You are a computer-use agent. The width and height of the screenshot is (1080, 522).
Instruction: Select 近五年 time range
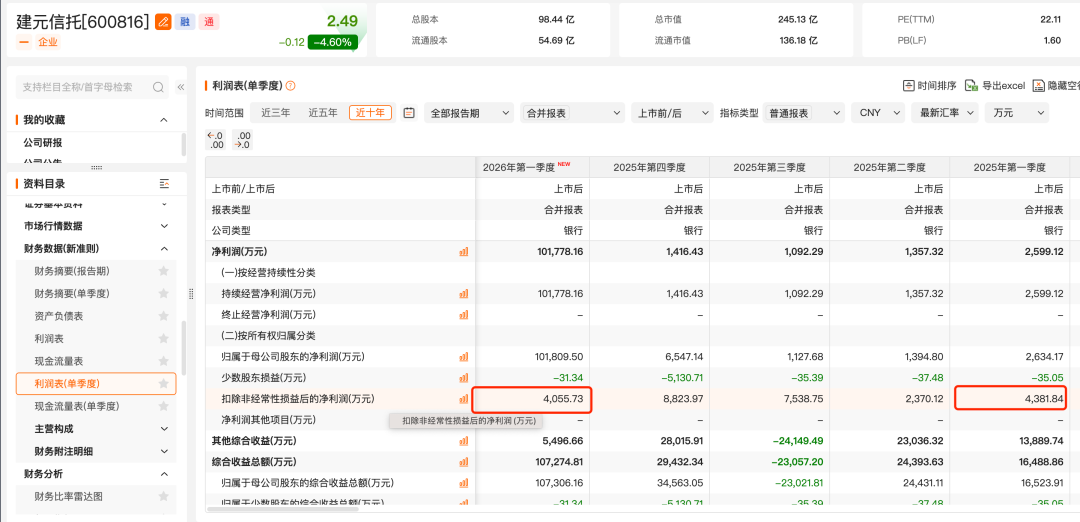click(323, 112)
